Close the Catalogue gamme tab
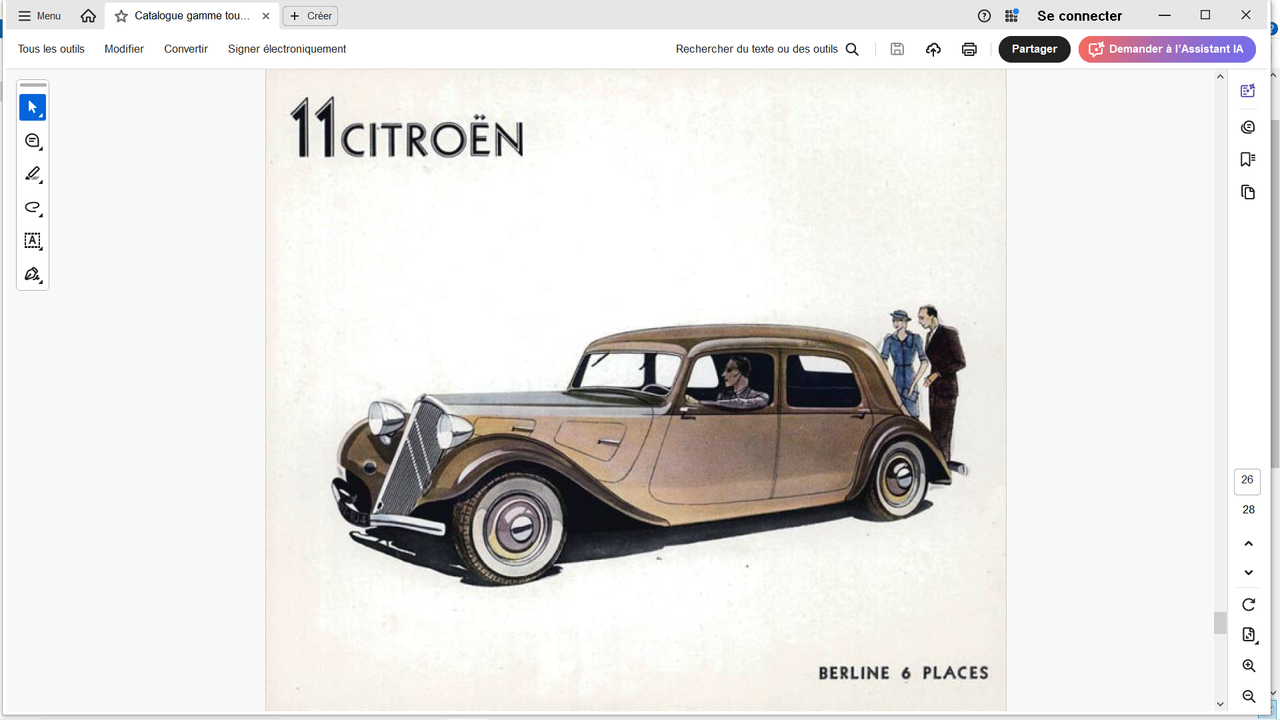This screenshot has height=720, width=1280. point(266,16)
